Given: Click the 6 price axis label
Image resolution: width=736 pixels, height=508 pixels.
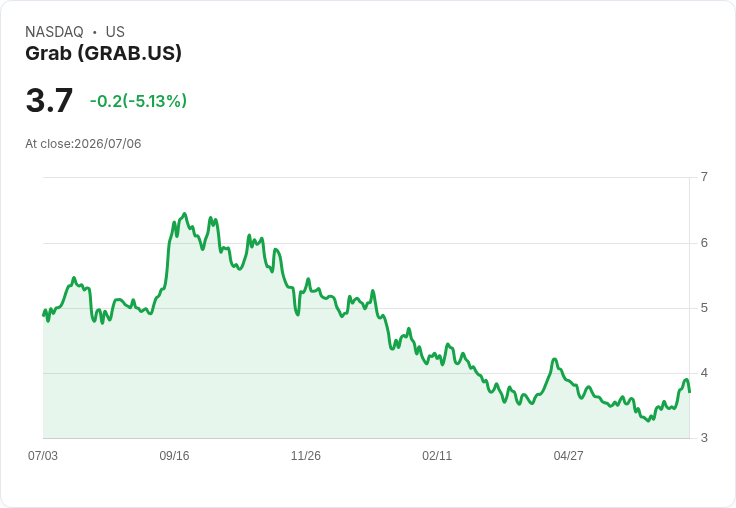Looking at the screenshot, I should [704, 243].
